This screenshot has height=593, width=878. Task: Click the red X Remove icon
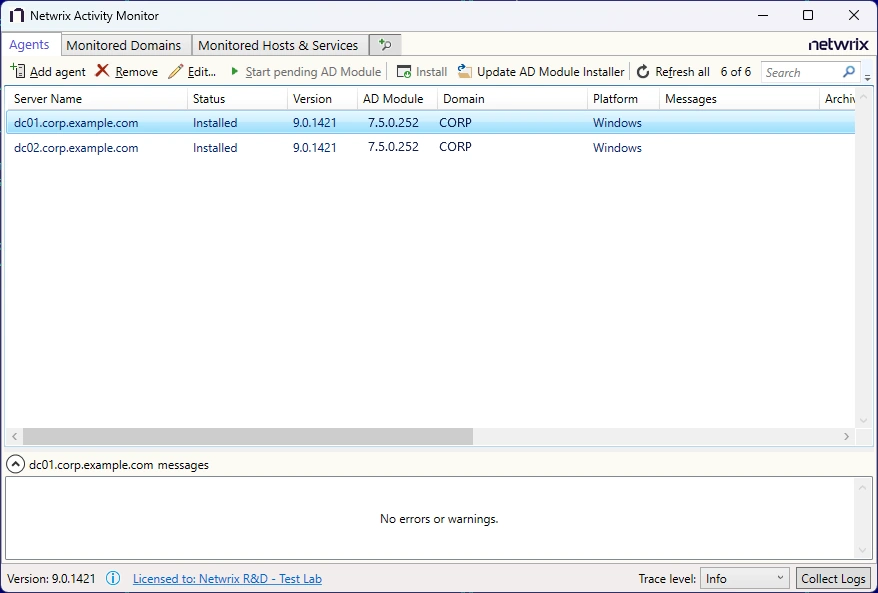102,72
